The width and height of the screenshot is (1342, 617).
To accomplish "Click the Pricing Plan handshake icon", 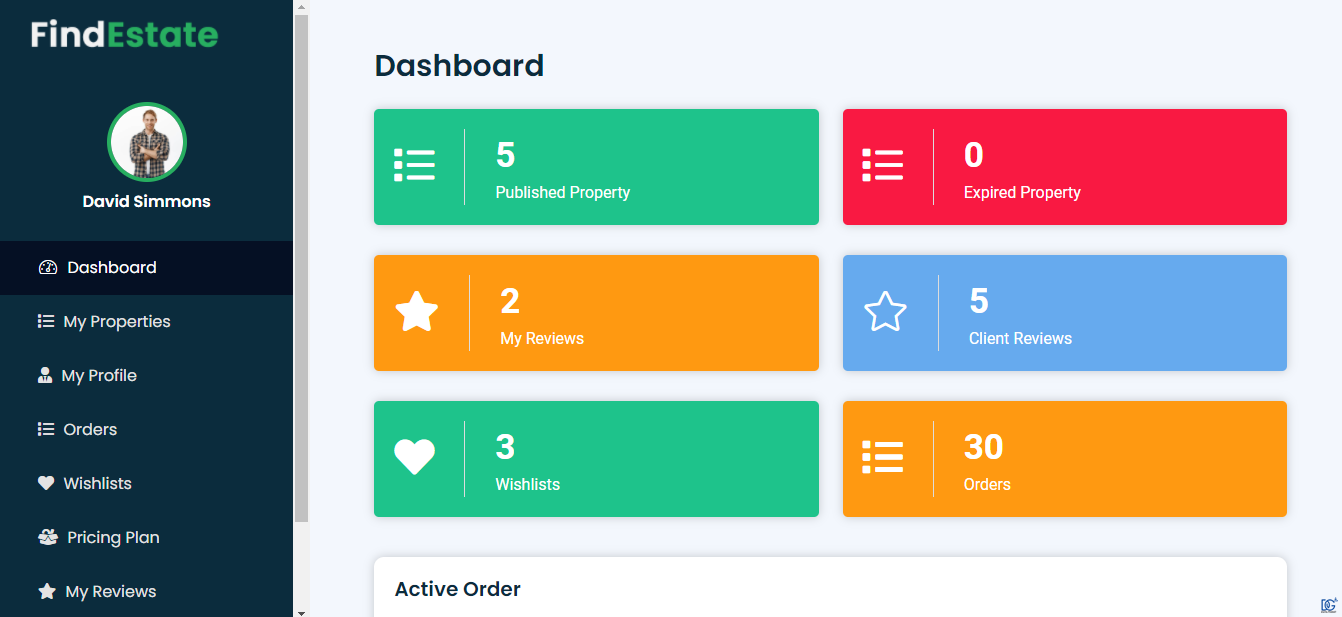I will (x=48, y=537).
